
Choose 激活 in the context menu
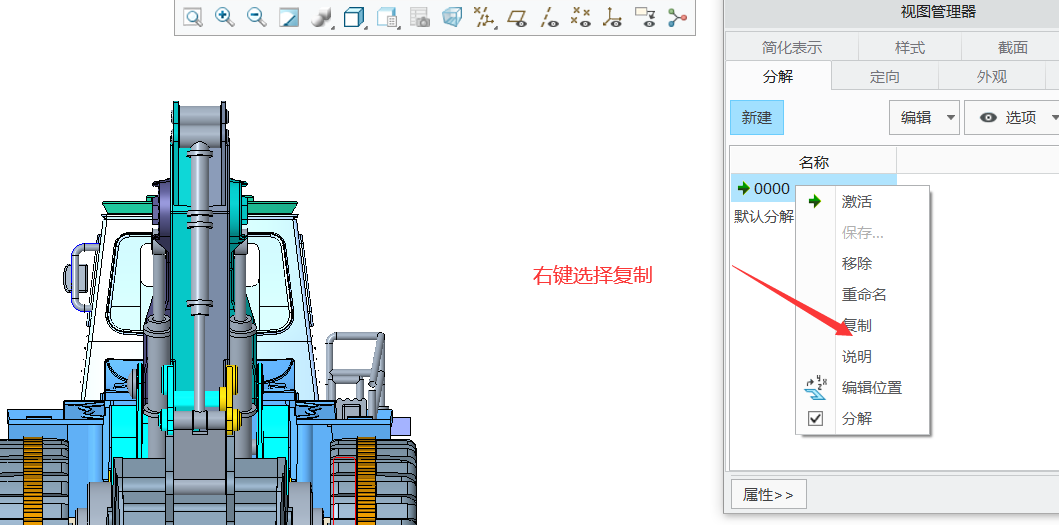point(856,201)
